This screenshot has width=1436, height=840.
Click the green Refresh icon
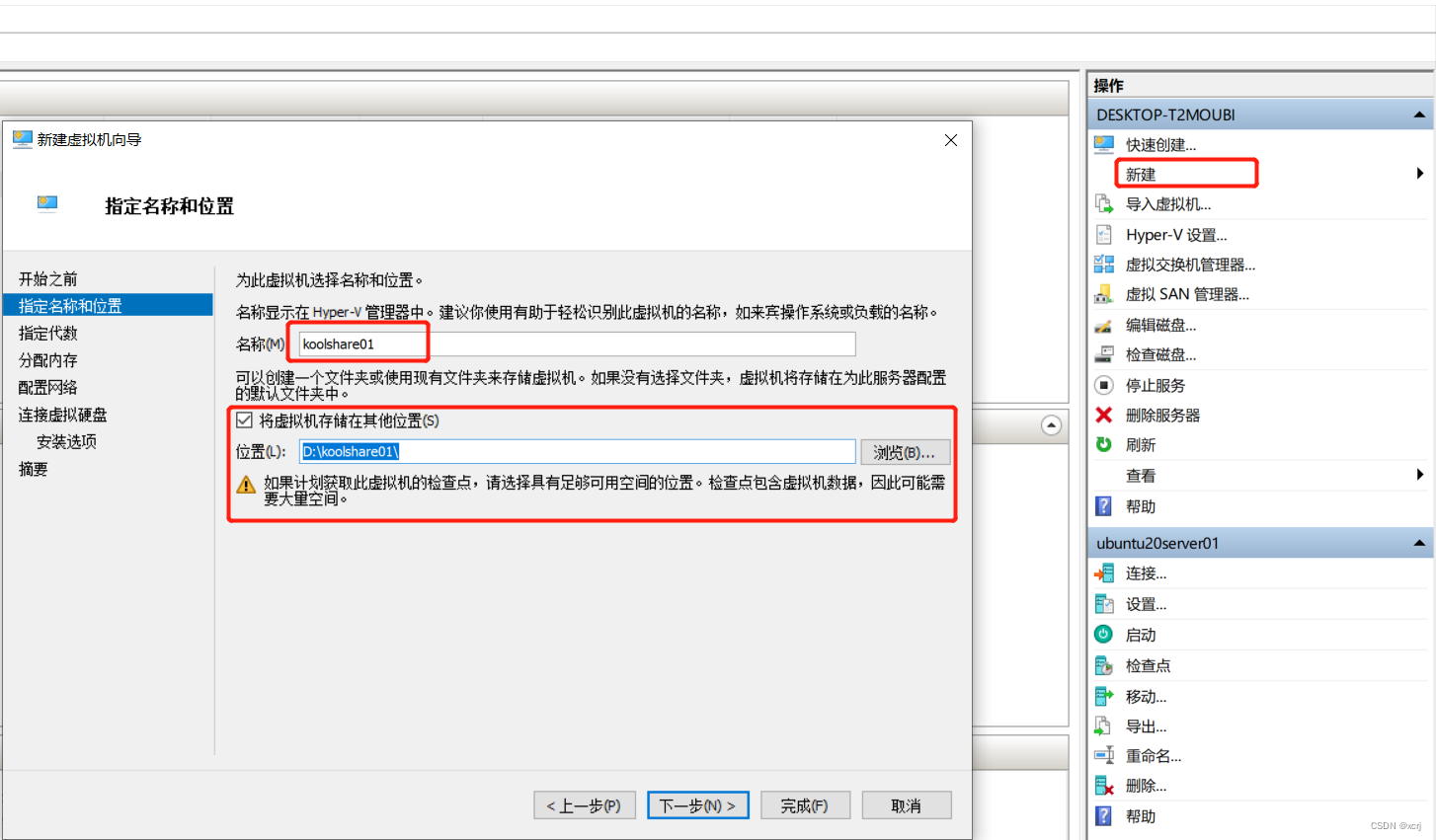coord(1104,444)
